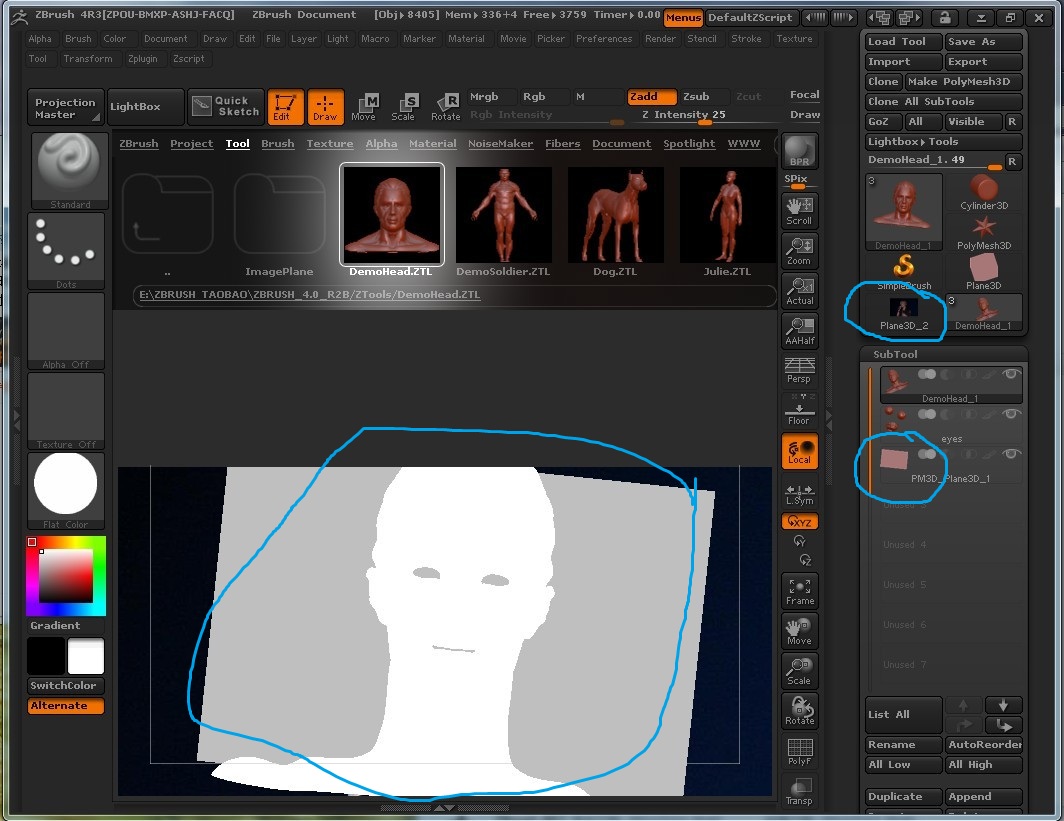
Task: Select the white main color swatch
Action: [x=86, y=655]
